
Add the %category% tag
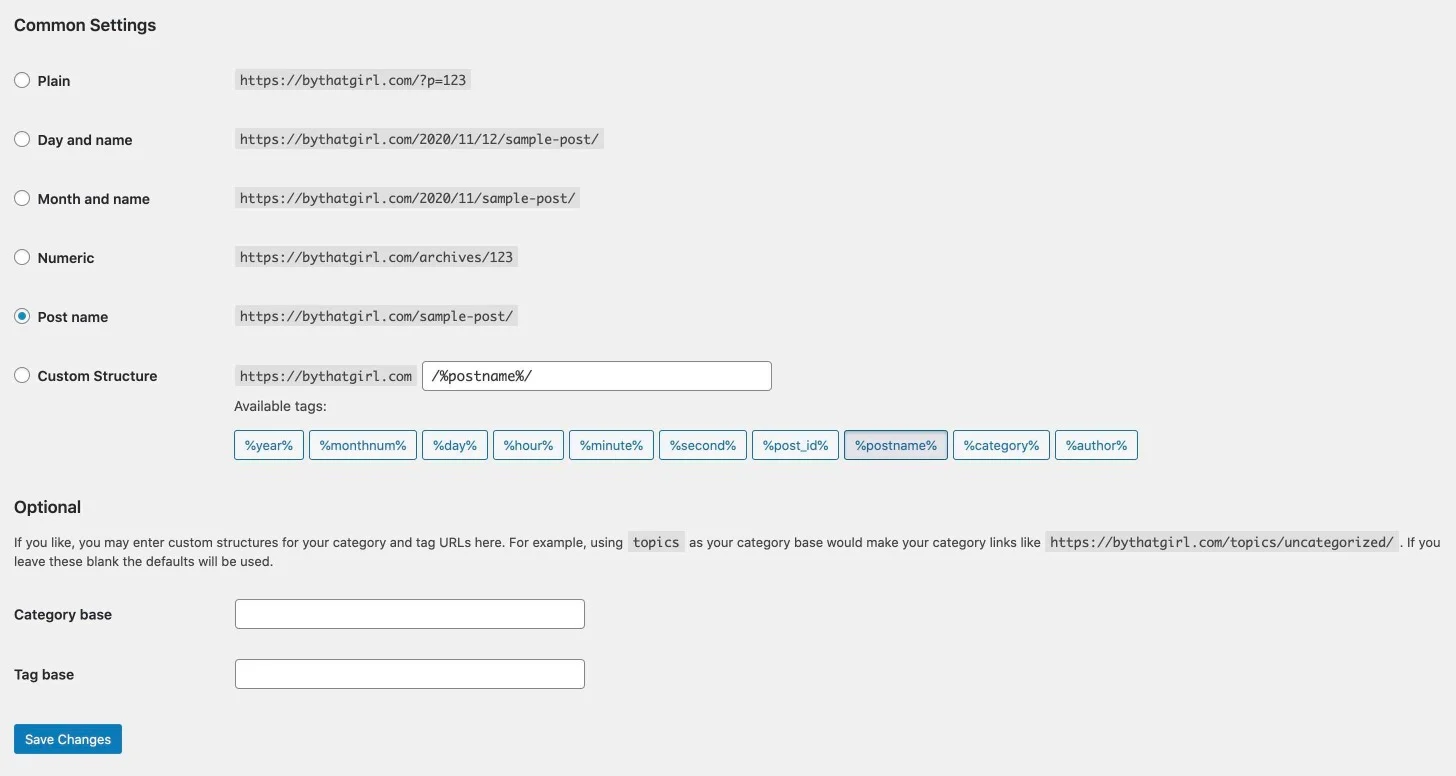tap(1000, 444)
